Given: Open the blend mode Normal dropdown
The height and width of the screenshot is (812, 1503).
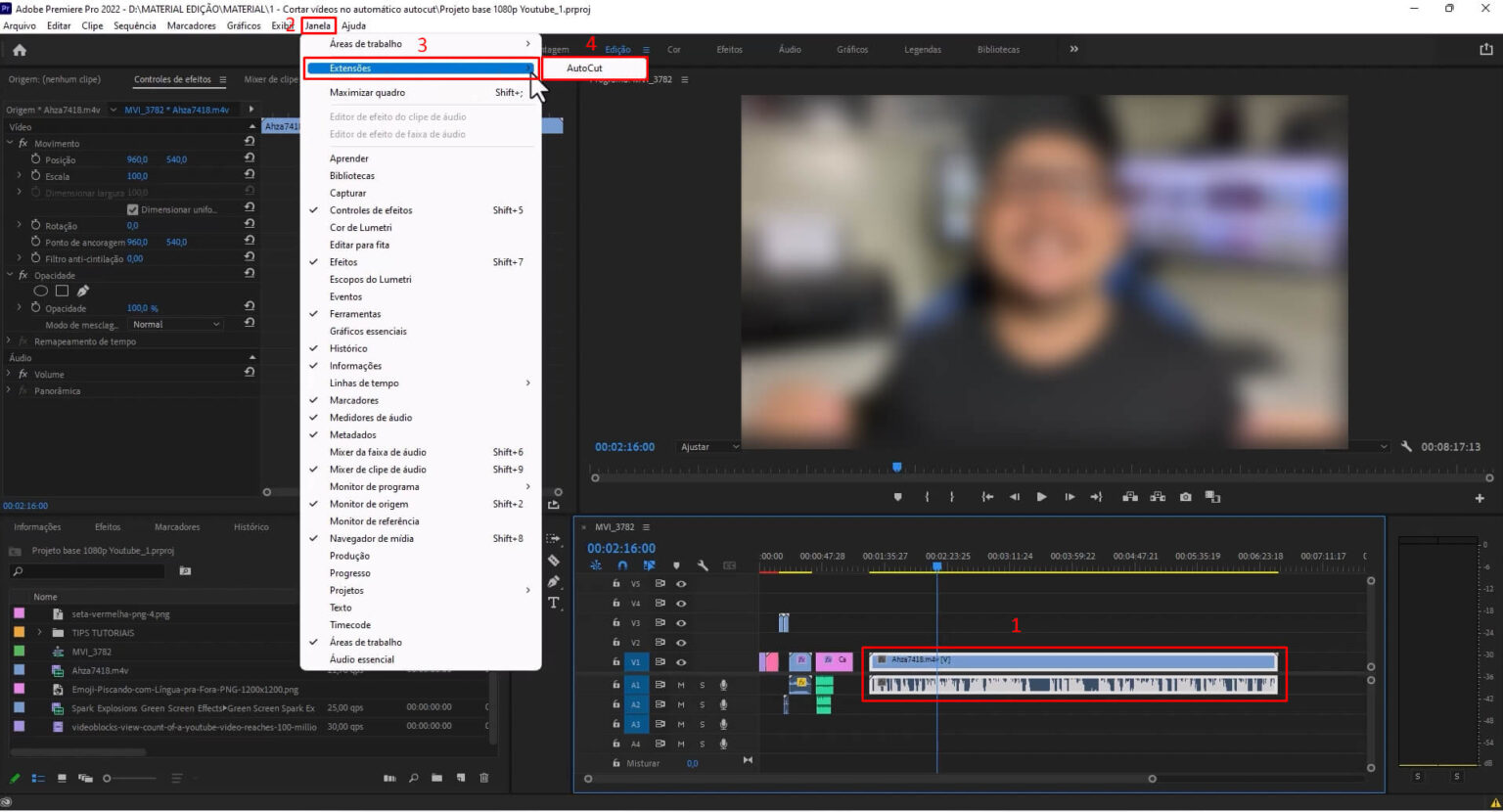Looking at the screenshot, I should [176, 325].
